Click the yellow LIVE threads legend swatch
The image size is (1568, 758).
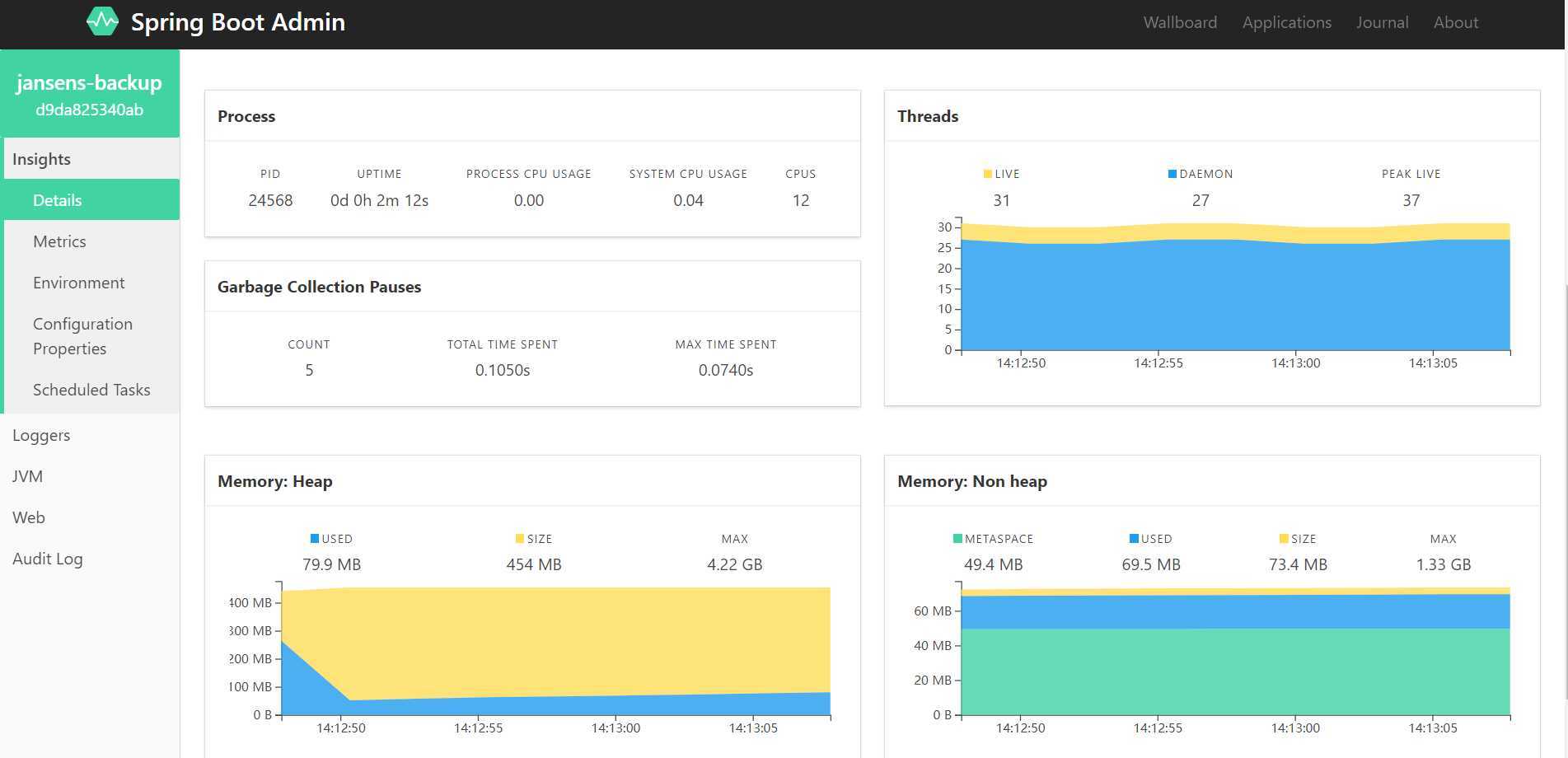[987, 174]
